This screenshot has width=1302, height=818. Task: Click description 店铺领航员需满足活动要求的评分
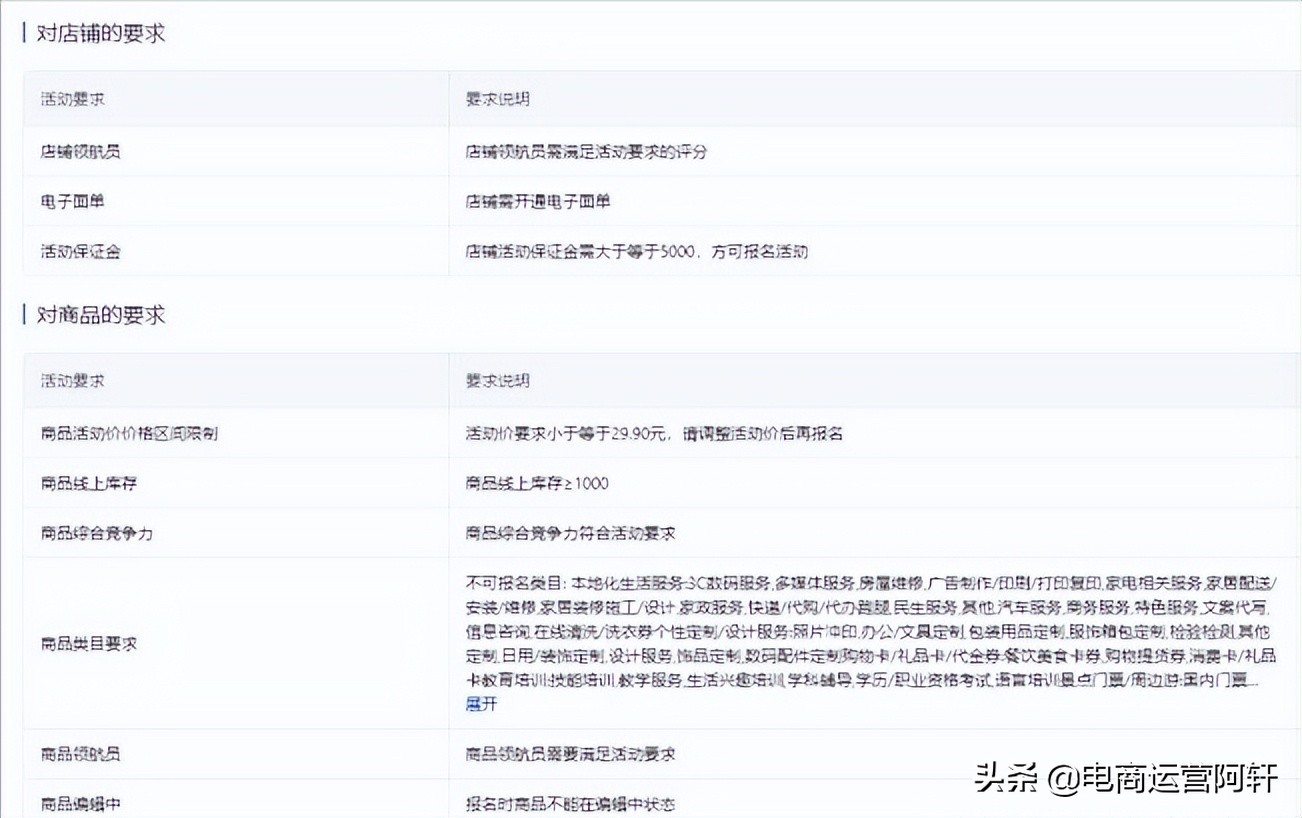tap(586, 152)
